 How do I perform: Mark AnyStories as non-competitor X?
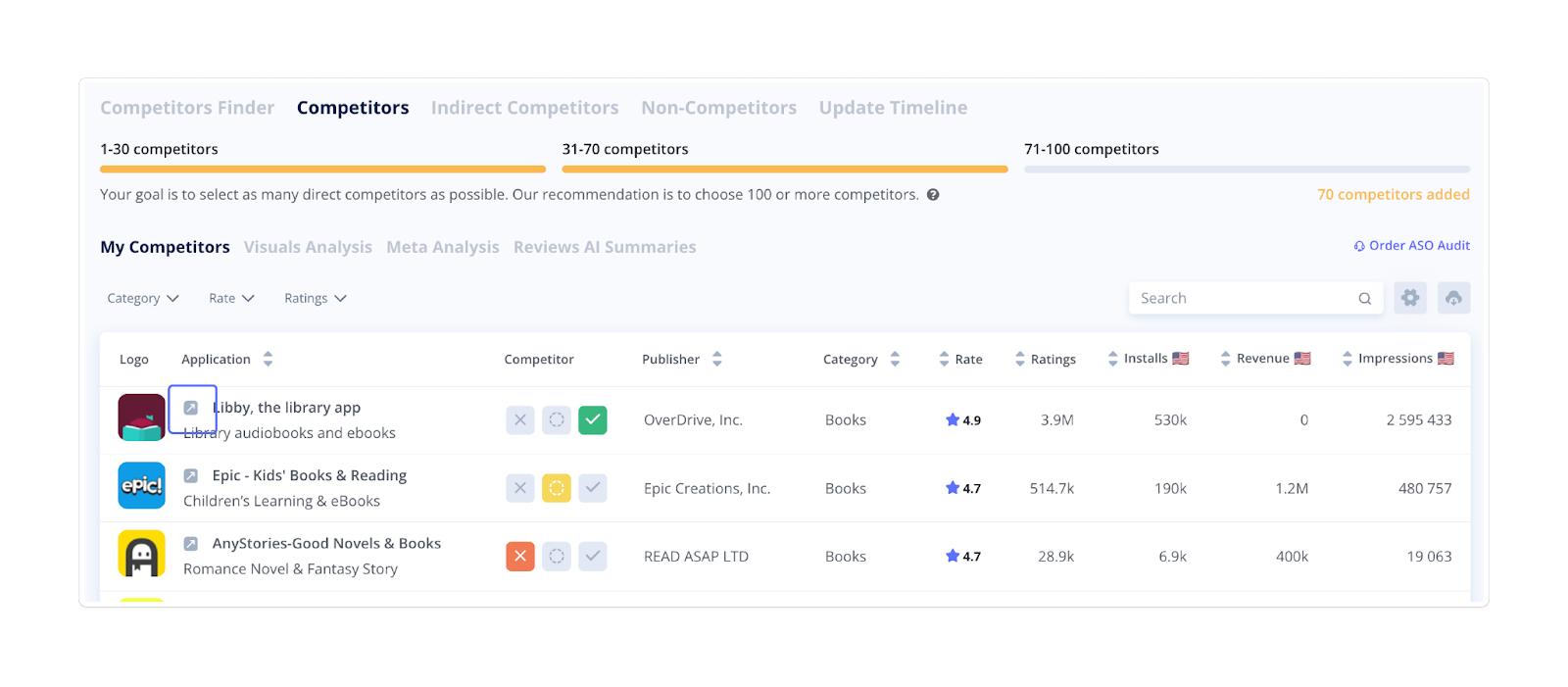[520, 557]
